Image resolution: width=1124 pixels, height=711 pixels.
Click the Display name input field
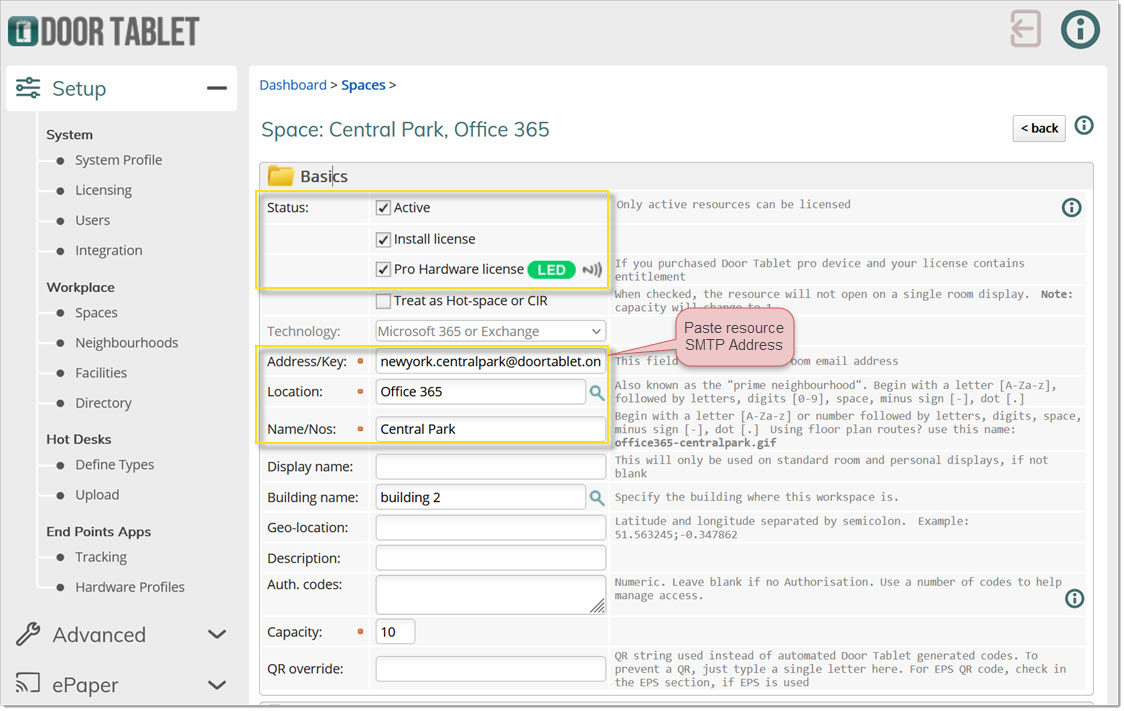[x=490, y=467]
